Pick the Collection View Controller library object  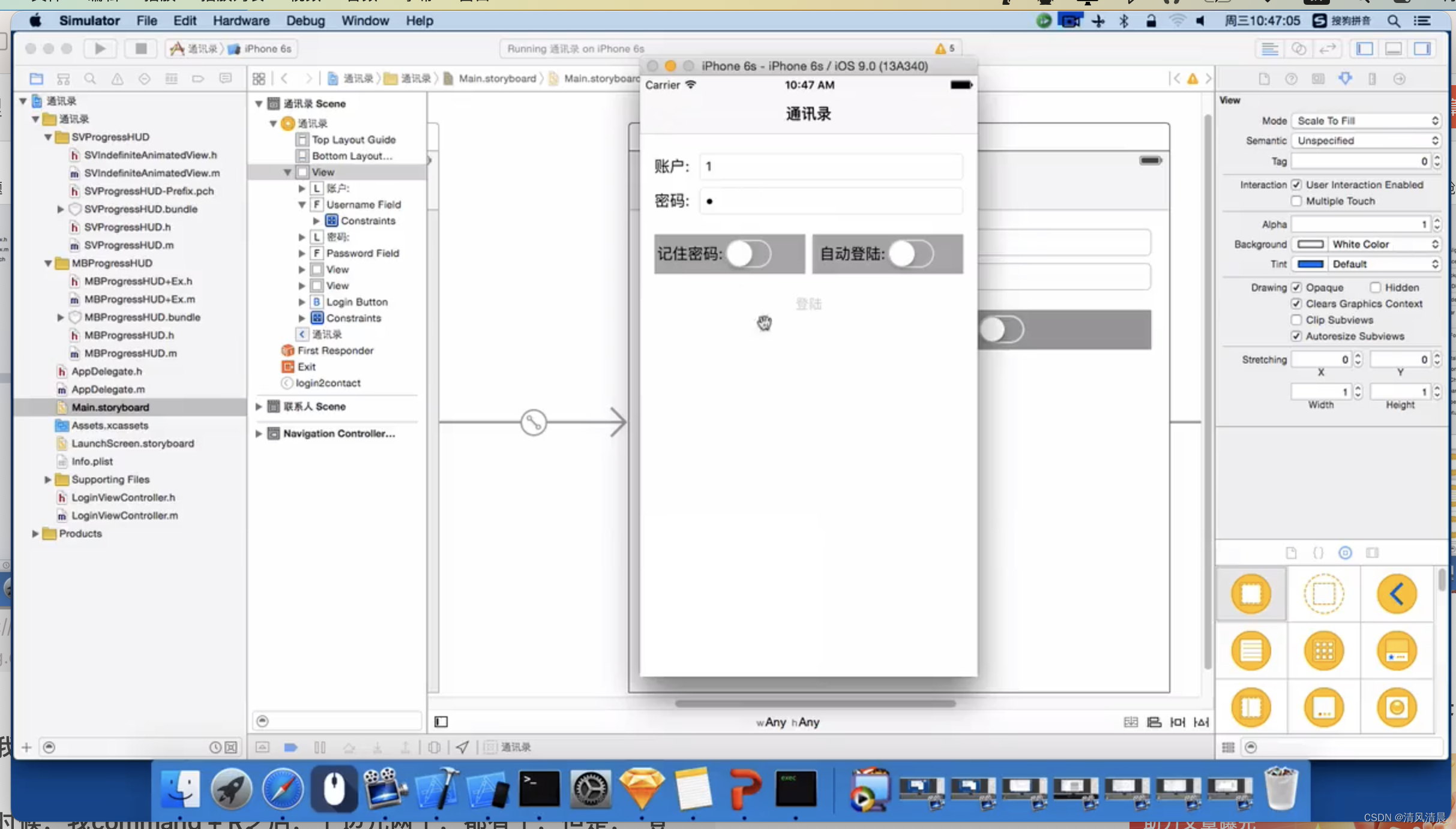point(1324,651)
